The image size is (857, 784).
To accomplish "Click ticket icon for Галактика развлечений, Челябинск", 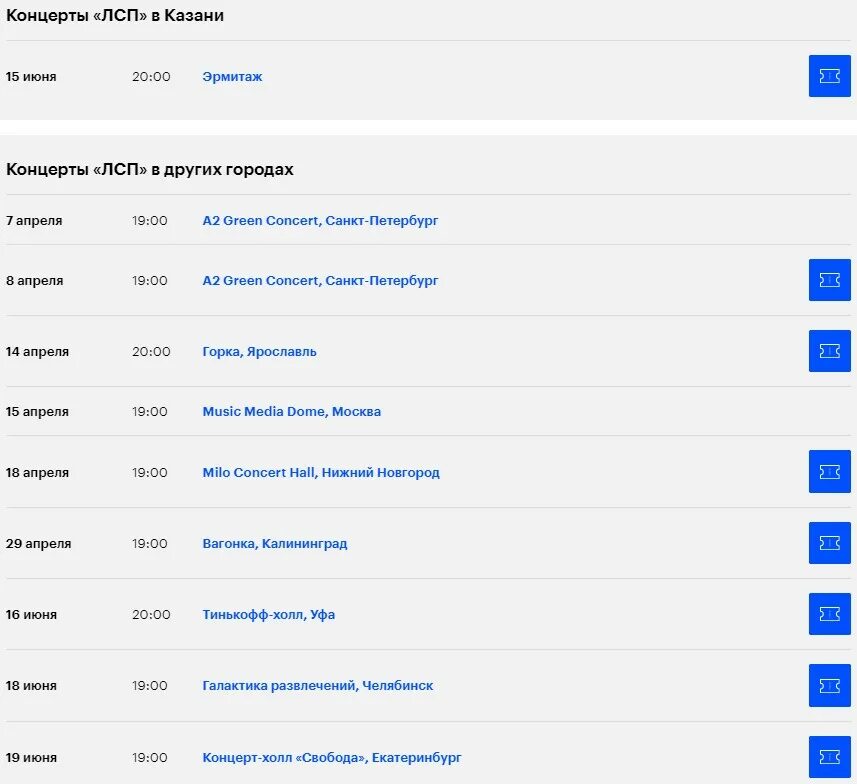I will pyautogui.click(x=829, y=685).
